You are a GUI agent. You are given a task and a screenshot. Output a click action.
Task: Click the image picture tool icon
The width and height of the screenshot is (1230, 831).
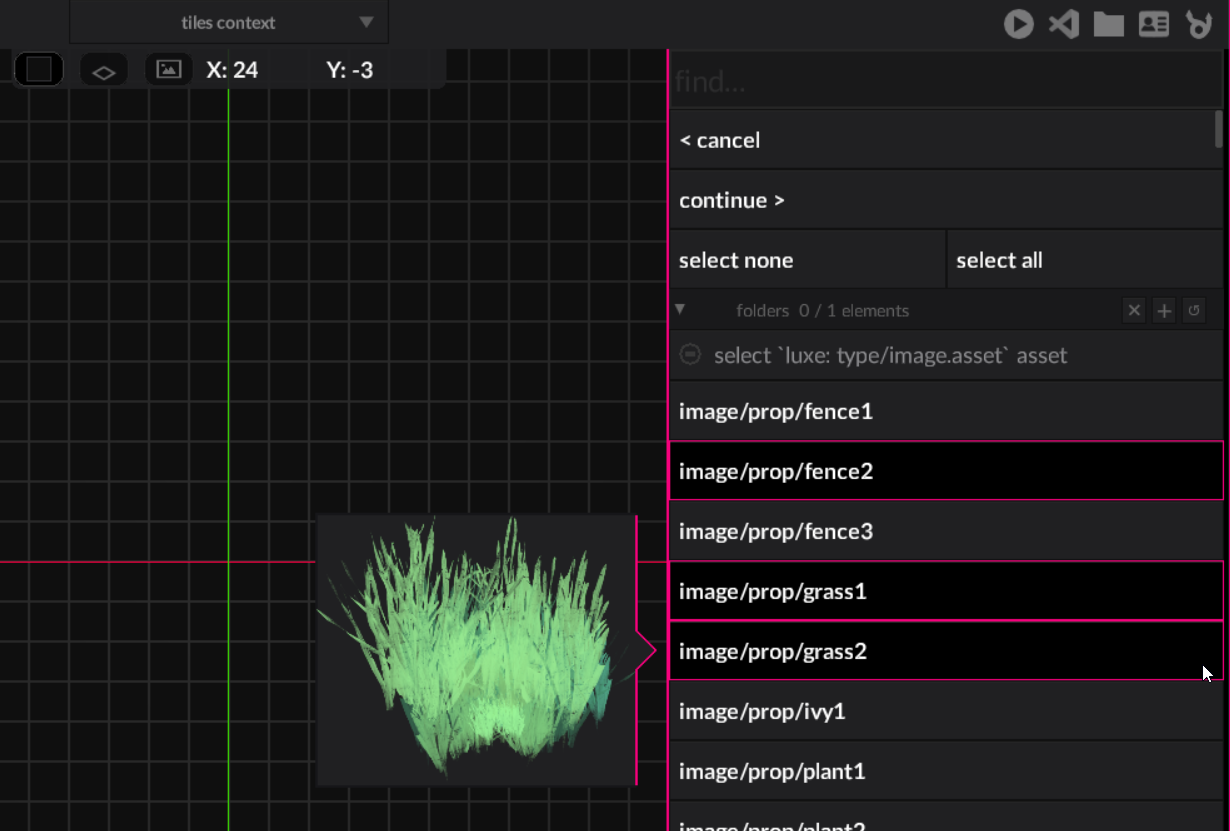[x=169, y=69]
